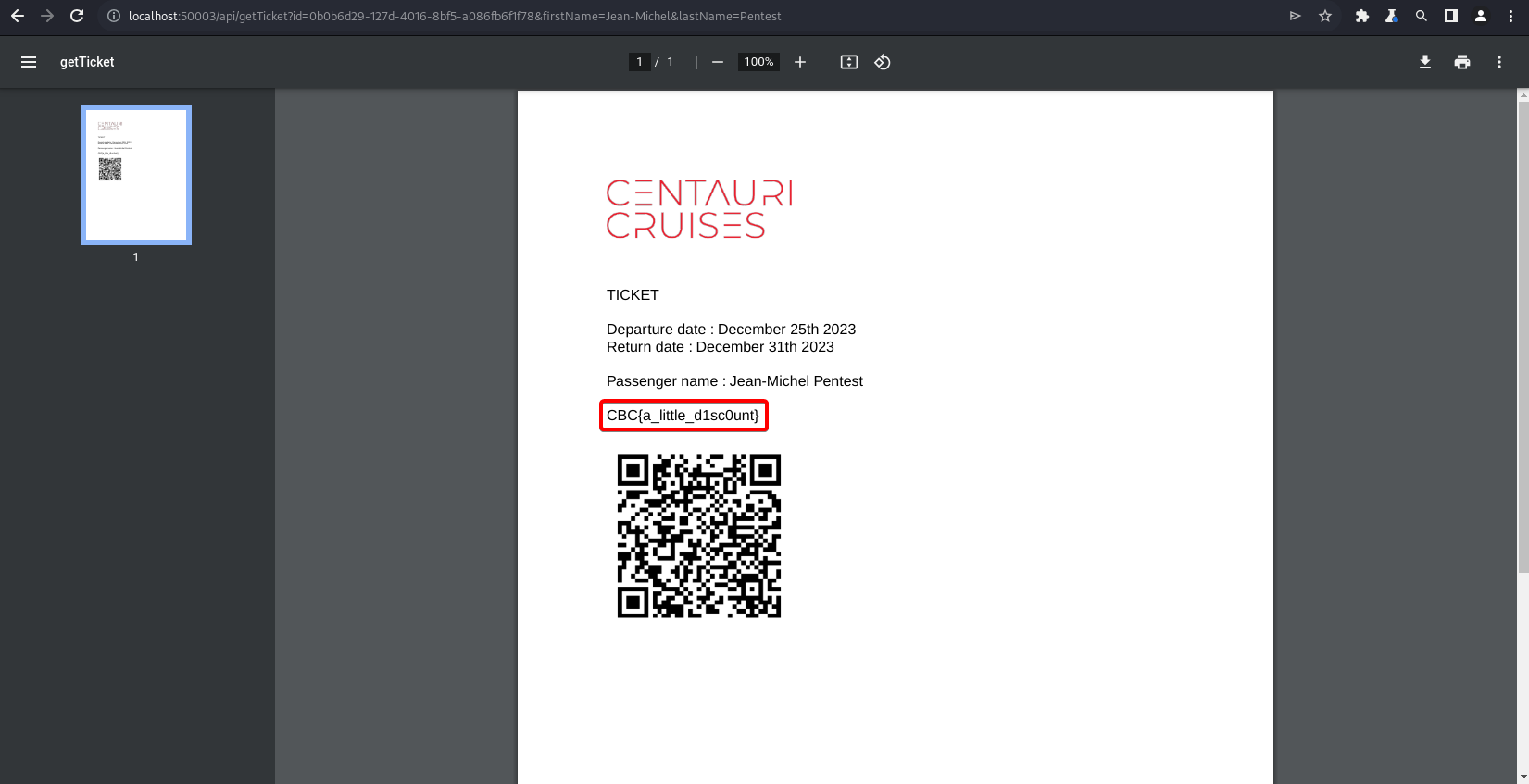Click the magnifier search icon in browser toolbar

(x=1422, y=16)
